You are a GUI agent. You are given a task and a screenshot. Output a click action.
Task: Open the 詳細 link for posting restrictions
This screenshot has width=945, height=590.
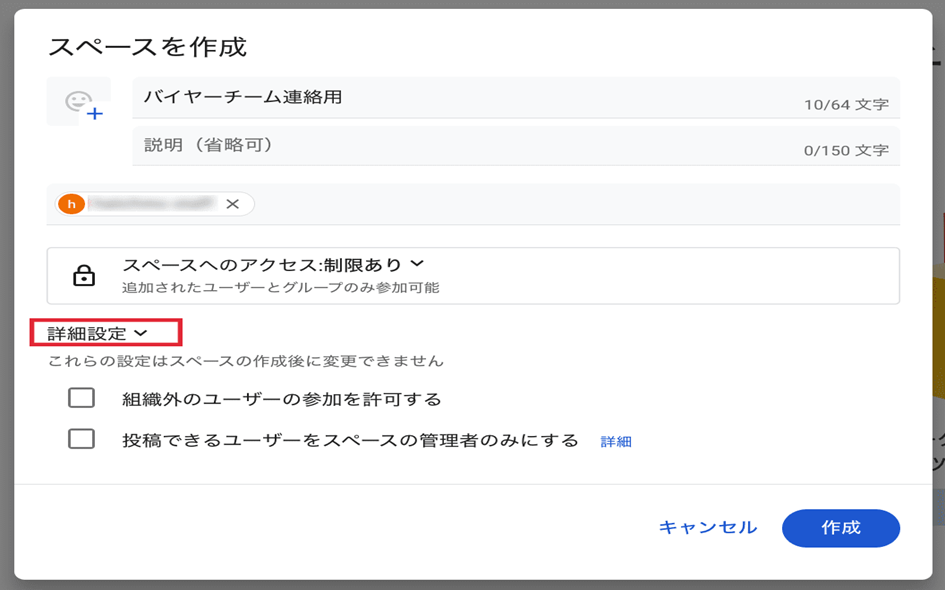[615, 441]
